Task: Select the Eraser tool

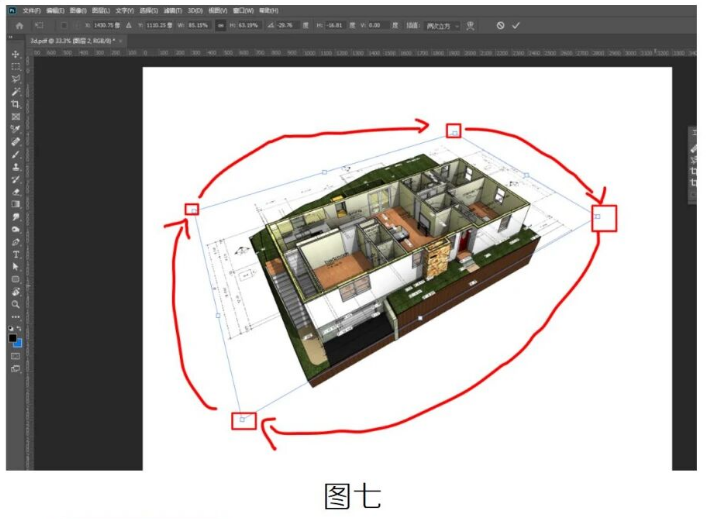Action: pyautogui.click(x=16, y=192)
